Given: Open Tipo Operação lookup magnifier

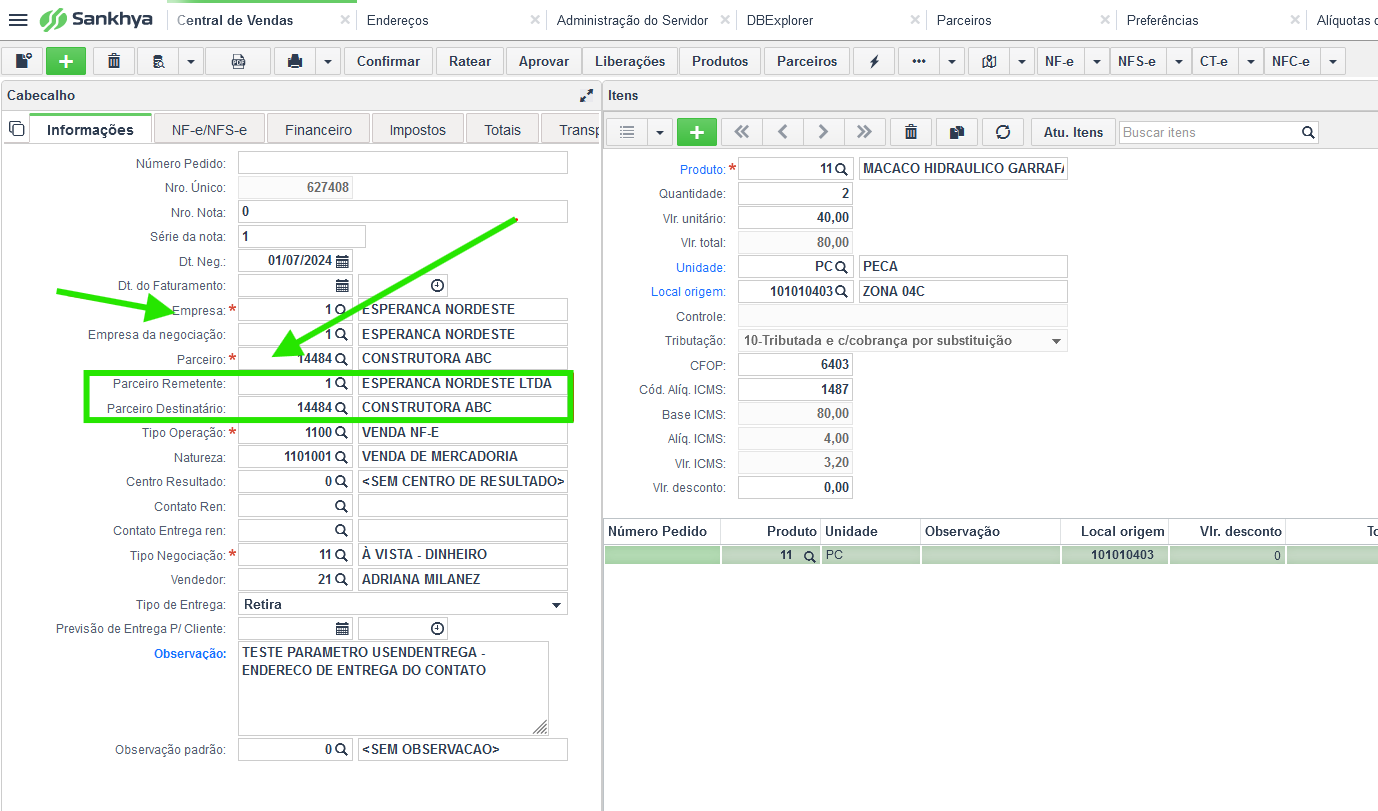Looking at the screenshot, I should point(341,433).
